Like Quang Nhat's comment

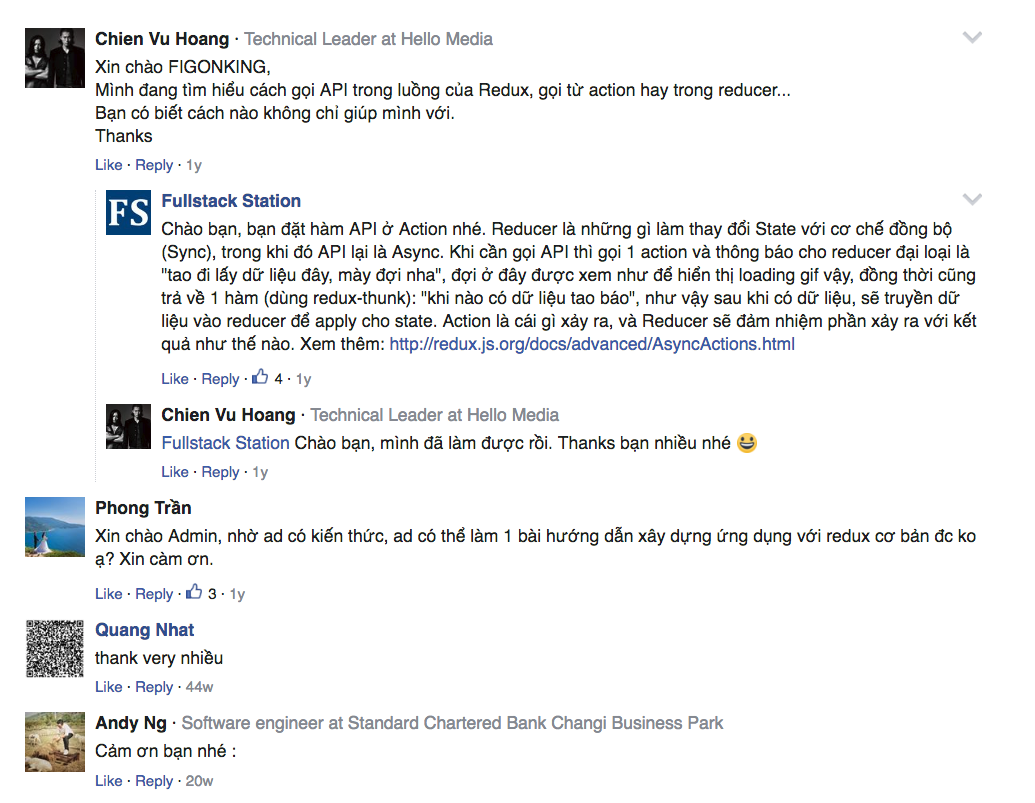pyautogui.click(x=108, y=687)
